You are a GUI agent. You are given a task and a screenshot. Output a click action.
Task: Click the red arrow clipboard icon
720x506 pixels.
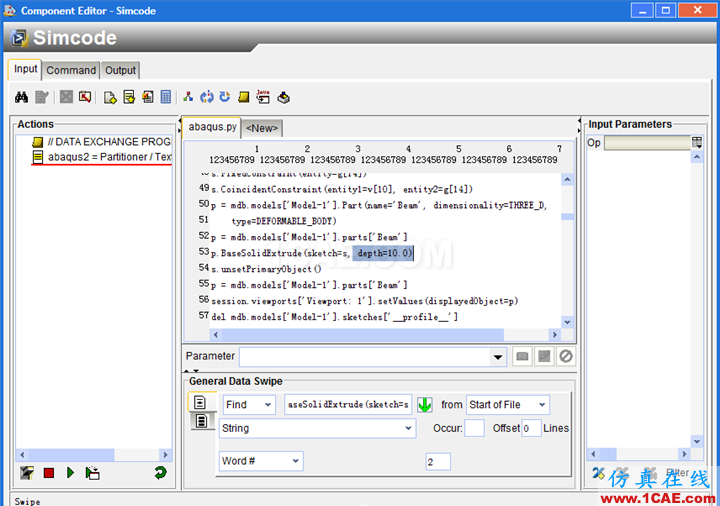[x=84, y=97]
